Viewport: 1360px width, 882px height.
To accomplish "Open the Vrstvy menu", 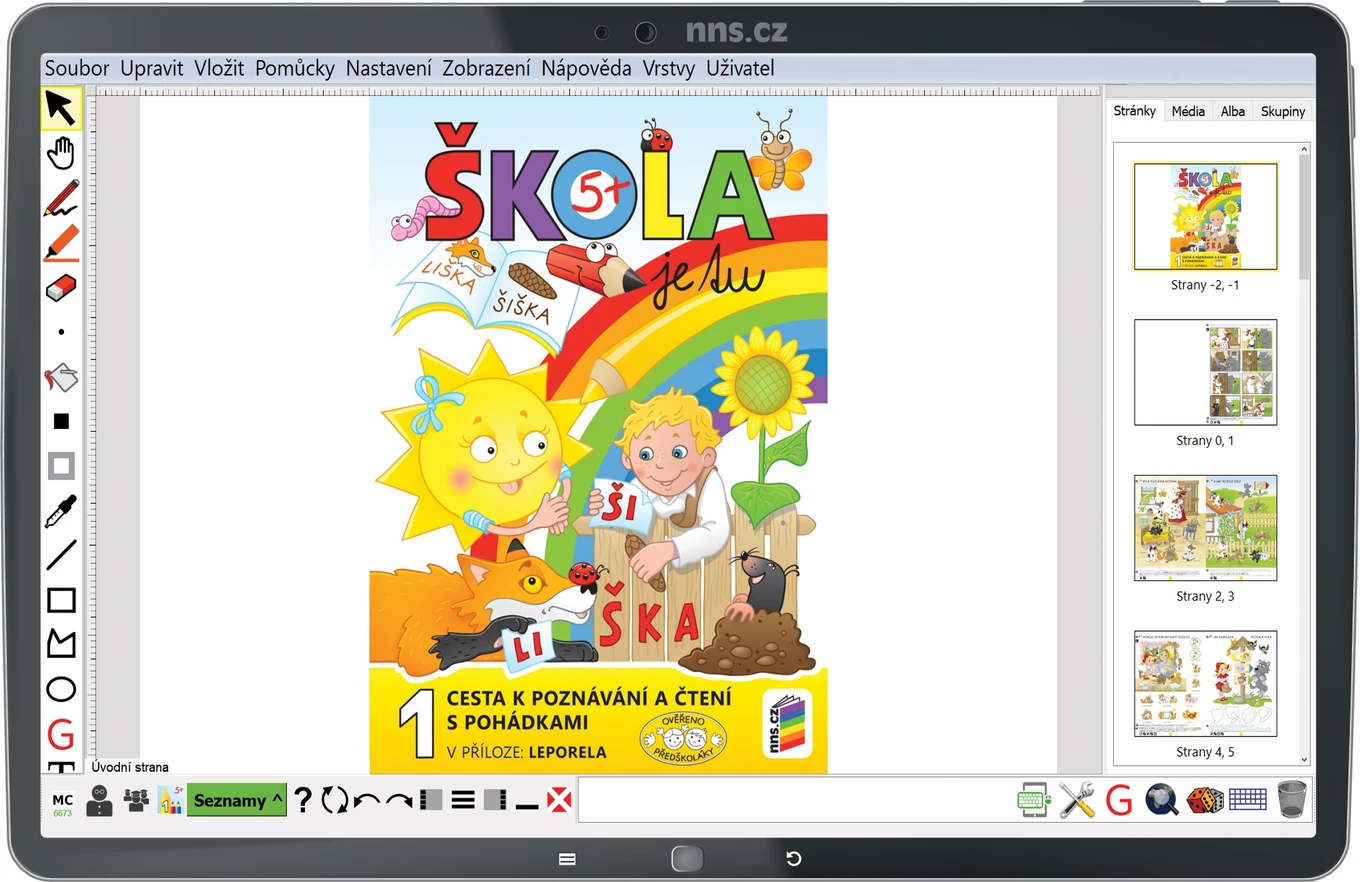I will click(x=668, y=68).
